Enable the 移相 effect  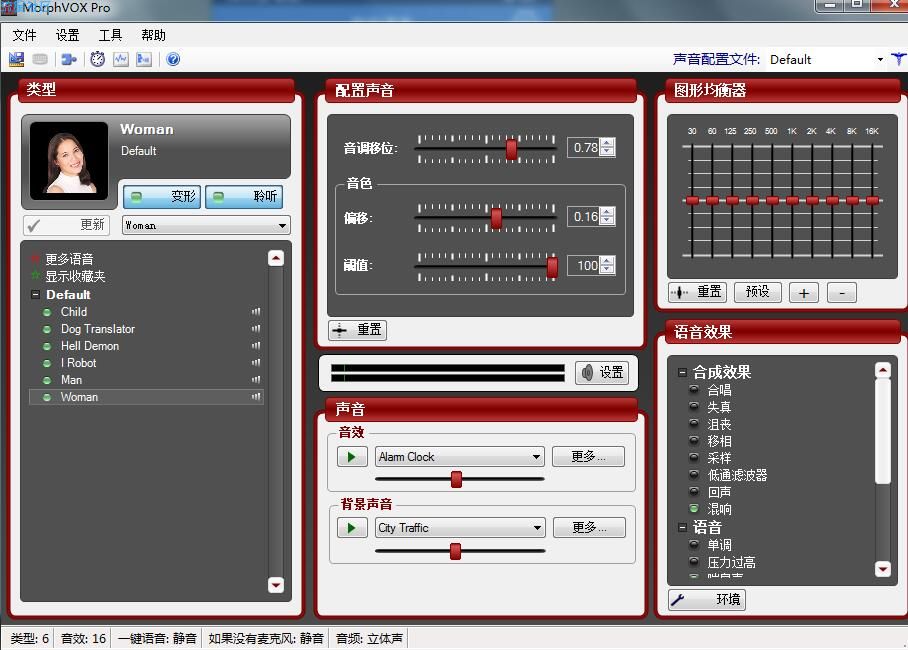click(694, 440)
